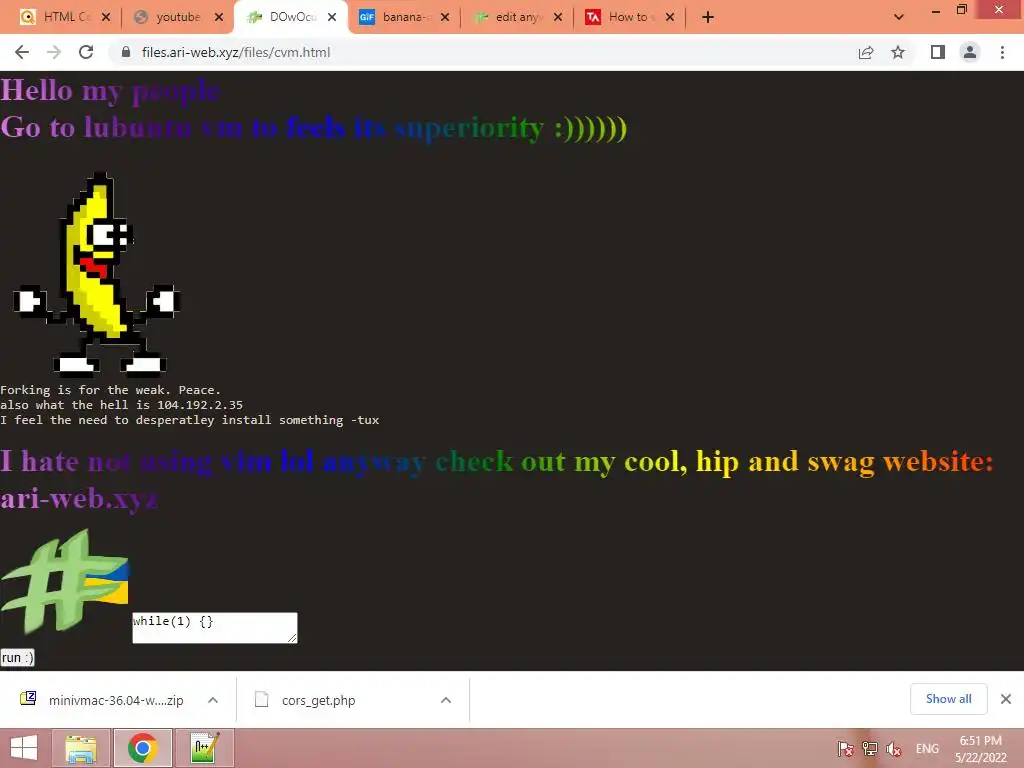Click the address bar URL
The width and height of the screenshot is (1024, 768).
236,52
